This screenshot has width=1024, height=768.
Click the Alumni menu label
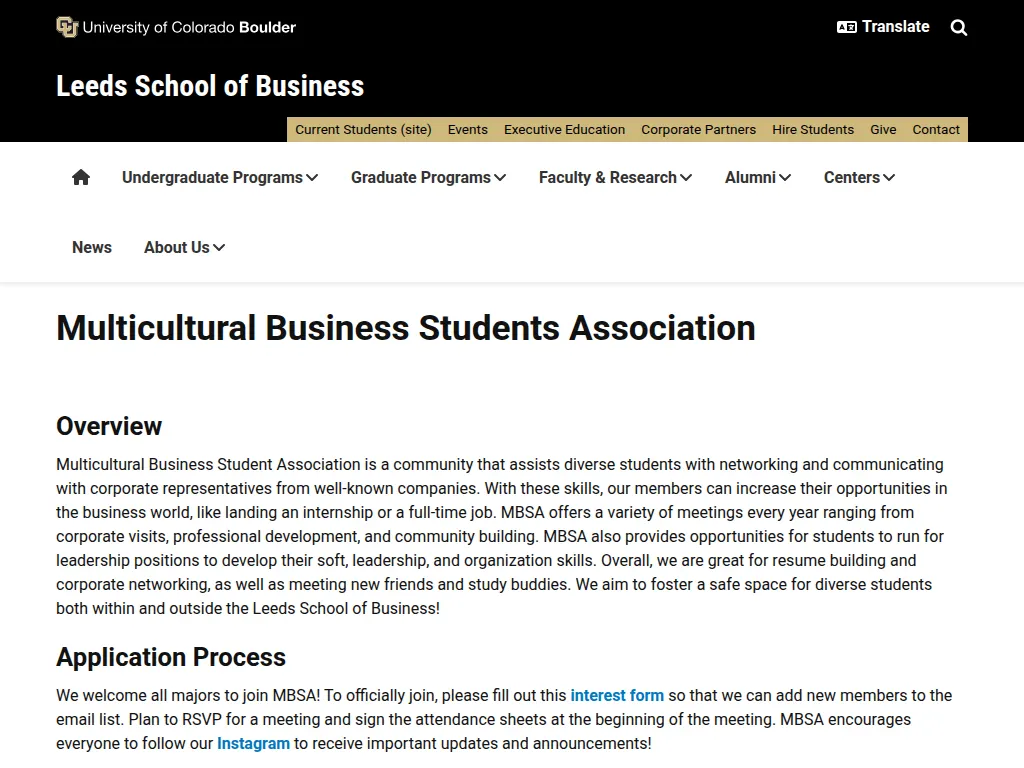tap(750, 178)
